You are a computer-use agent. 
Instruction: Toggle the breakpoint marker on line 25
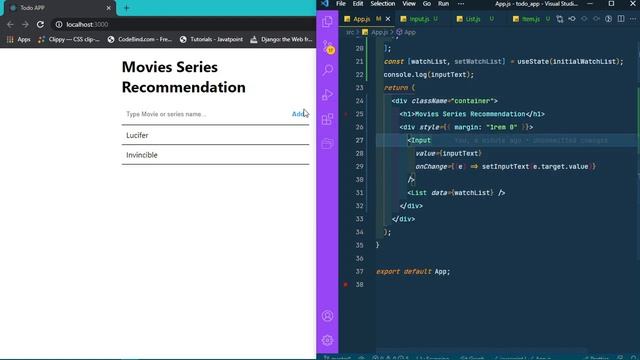pyautogui.click(x=346, y=114)
